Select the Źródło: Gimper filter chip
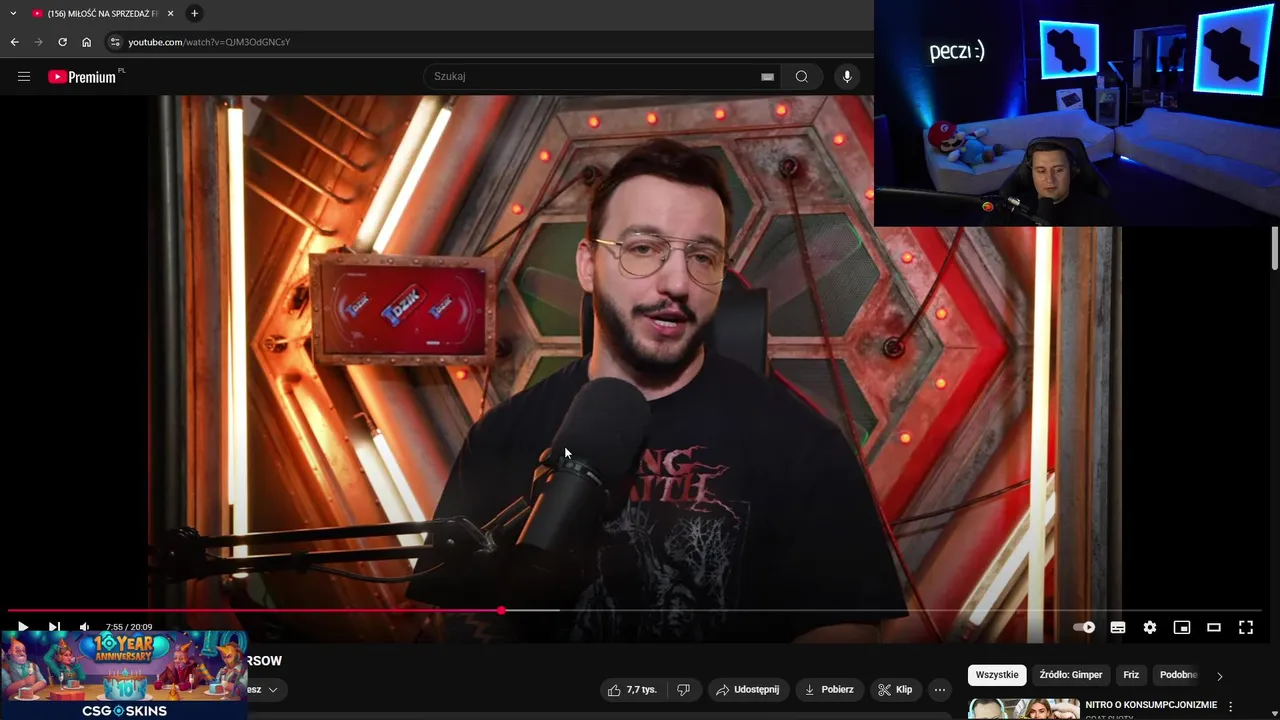The image size is (1280, 720). click(x=1071, y=675)
